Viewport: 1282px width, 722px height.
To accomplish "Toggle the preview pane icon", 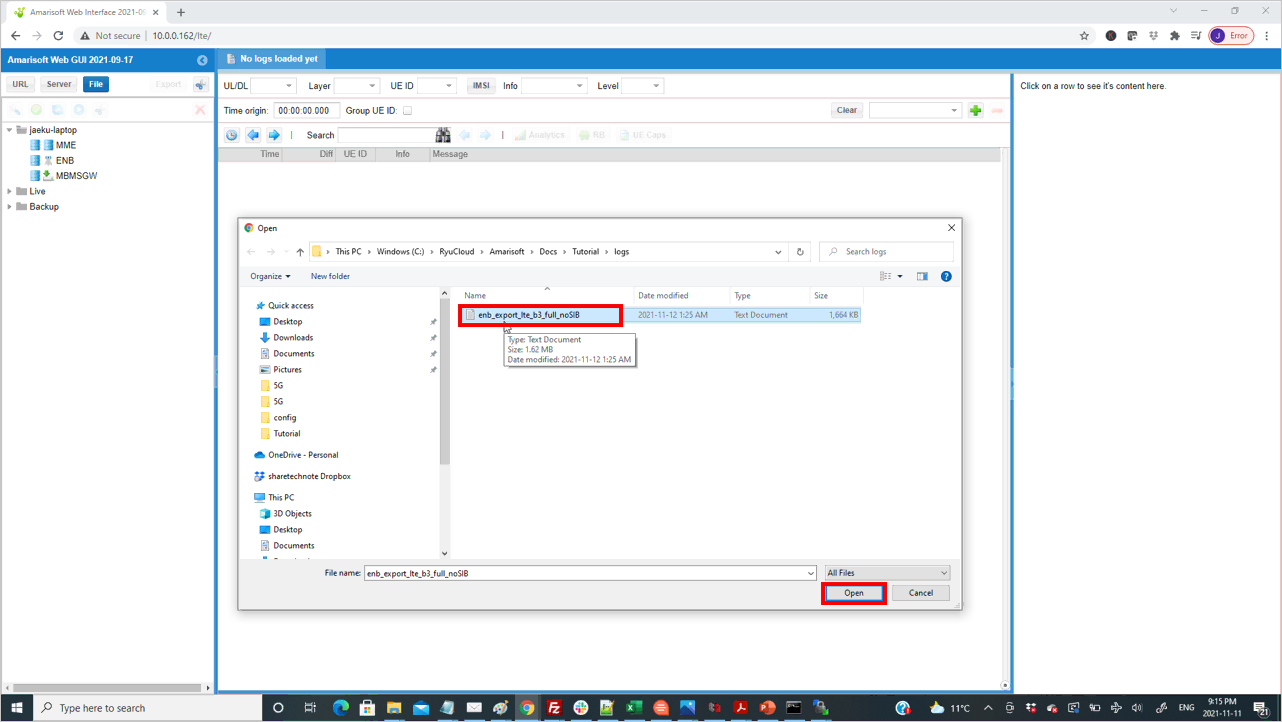I will click(922, 276).
